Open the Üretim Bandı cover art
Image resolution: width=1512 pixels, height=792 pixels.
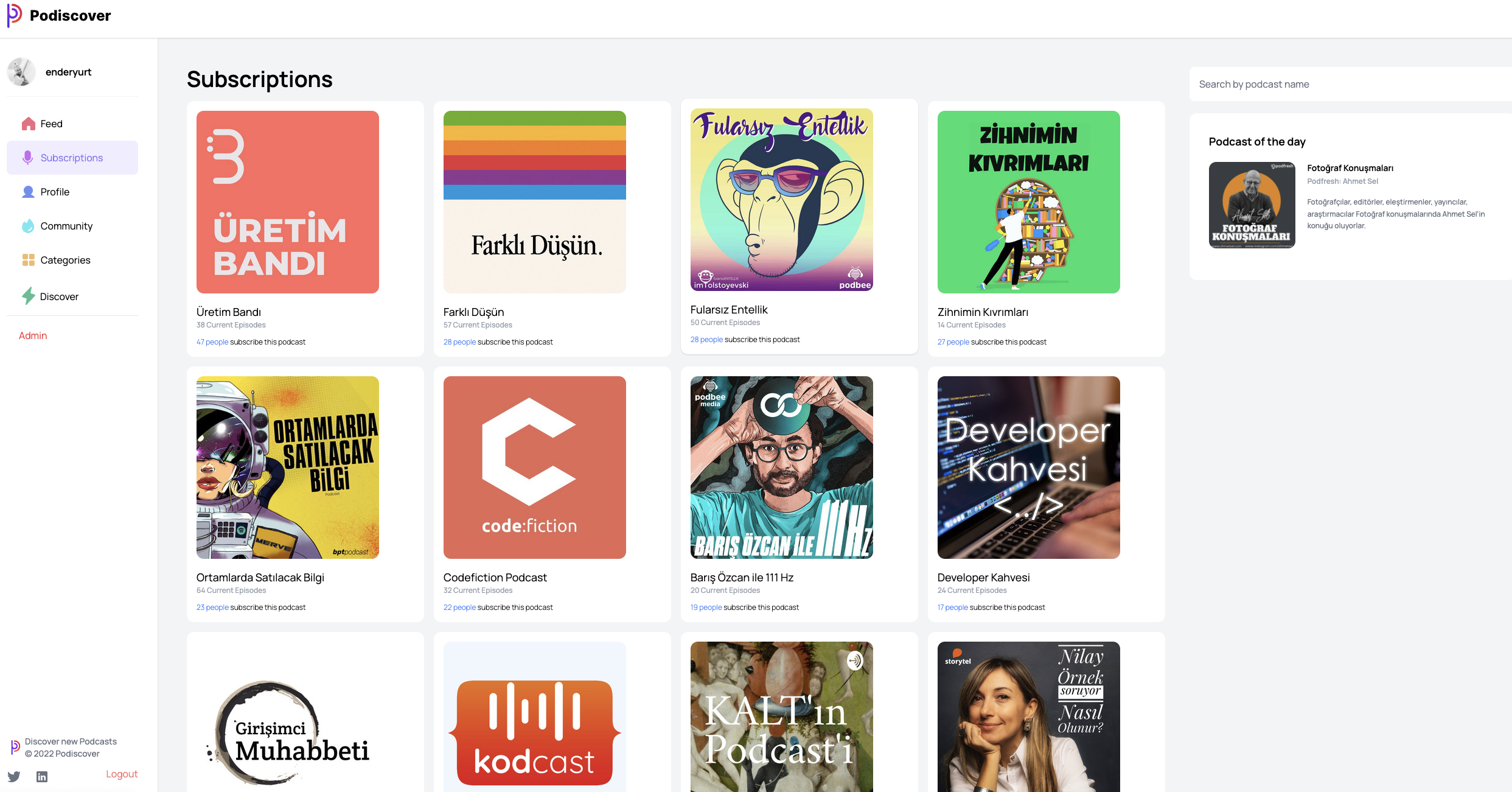(x=288, y=202)
